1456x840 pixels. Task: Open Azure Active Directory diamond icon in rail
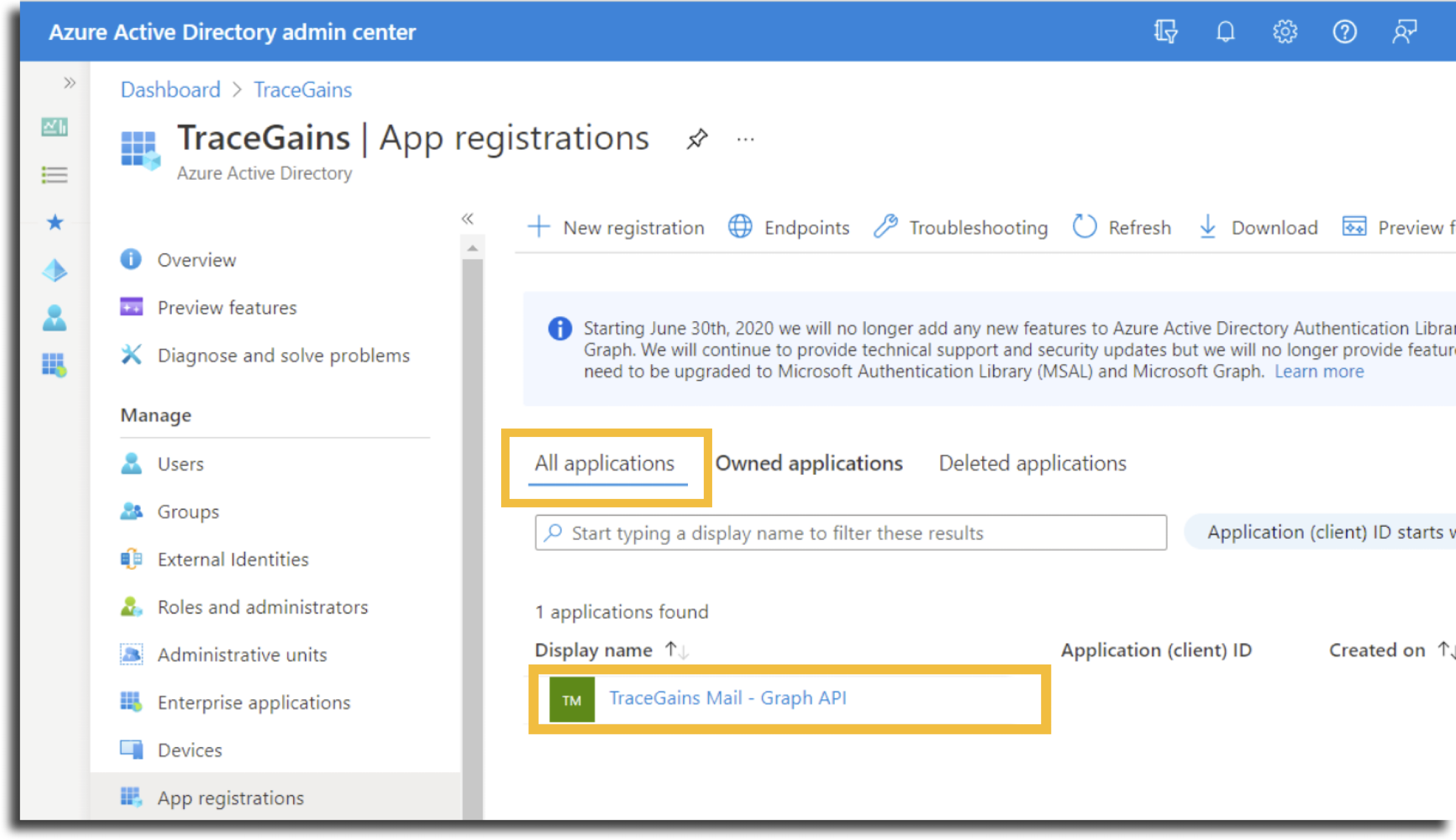[x=55, y=270]
